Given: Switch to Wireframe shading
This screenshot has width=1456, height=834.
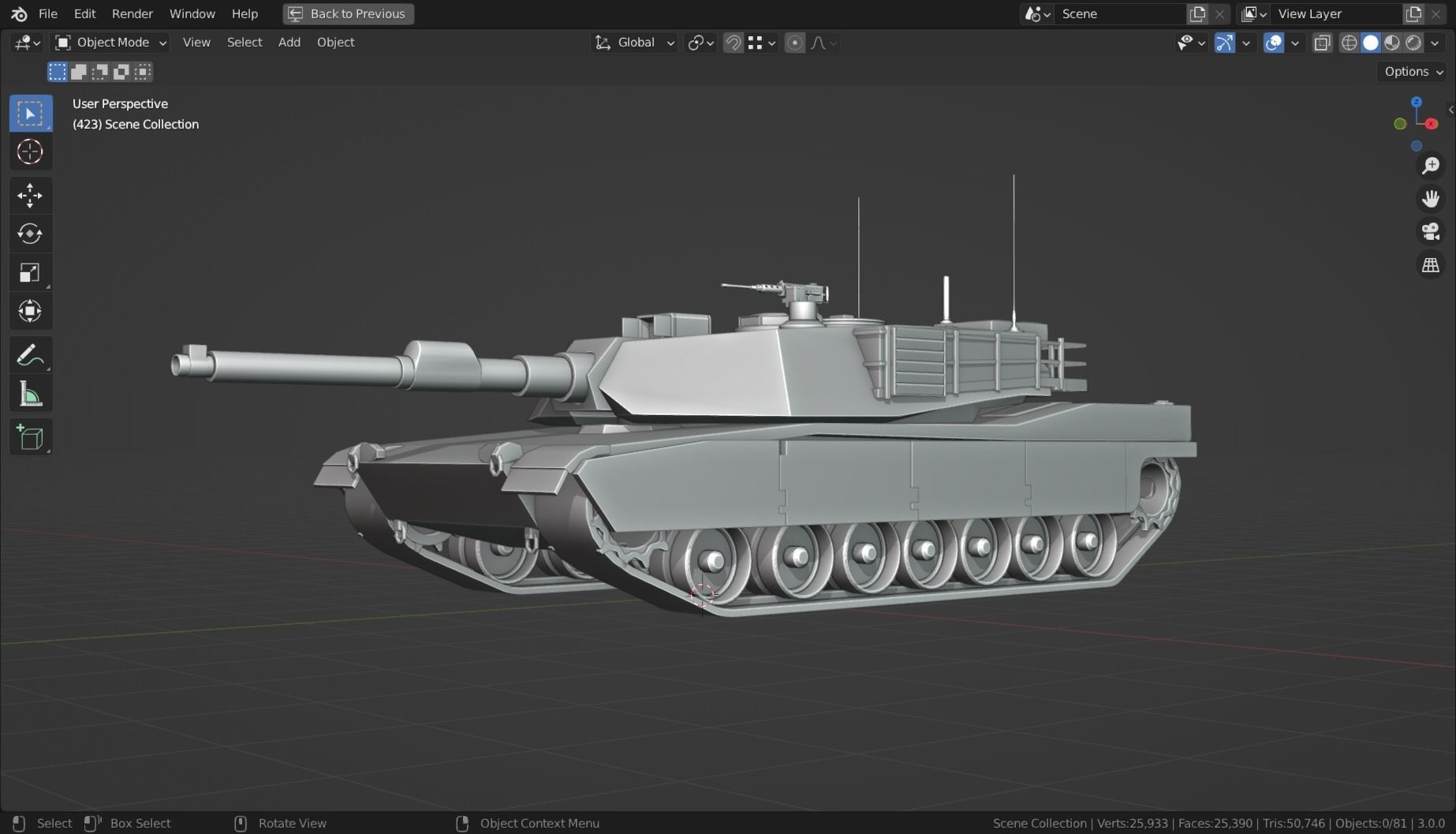Looking at the screenshot, I should pos(1350,43).
